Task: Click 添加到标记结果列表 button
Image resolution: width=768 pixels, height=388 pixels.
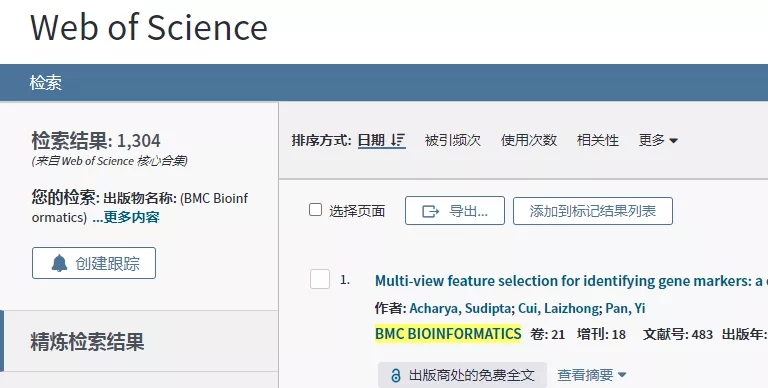Action: 593,211
